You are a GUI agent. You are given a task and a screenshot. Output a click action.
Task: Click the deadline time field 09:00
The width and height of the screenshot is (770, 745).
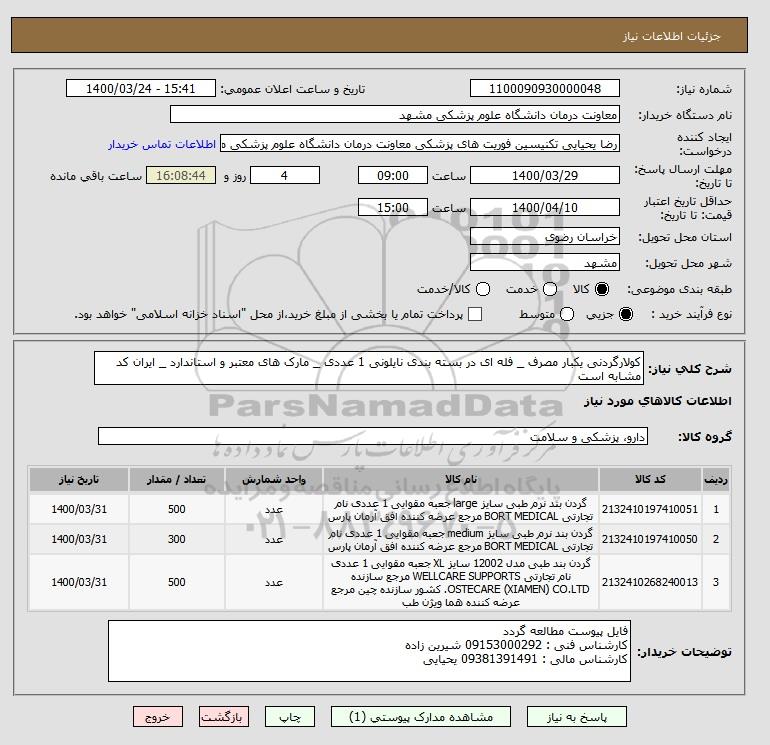393,175
